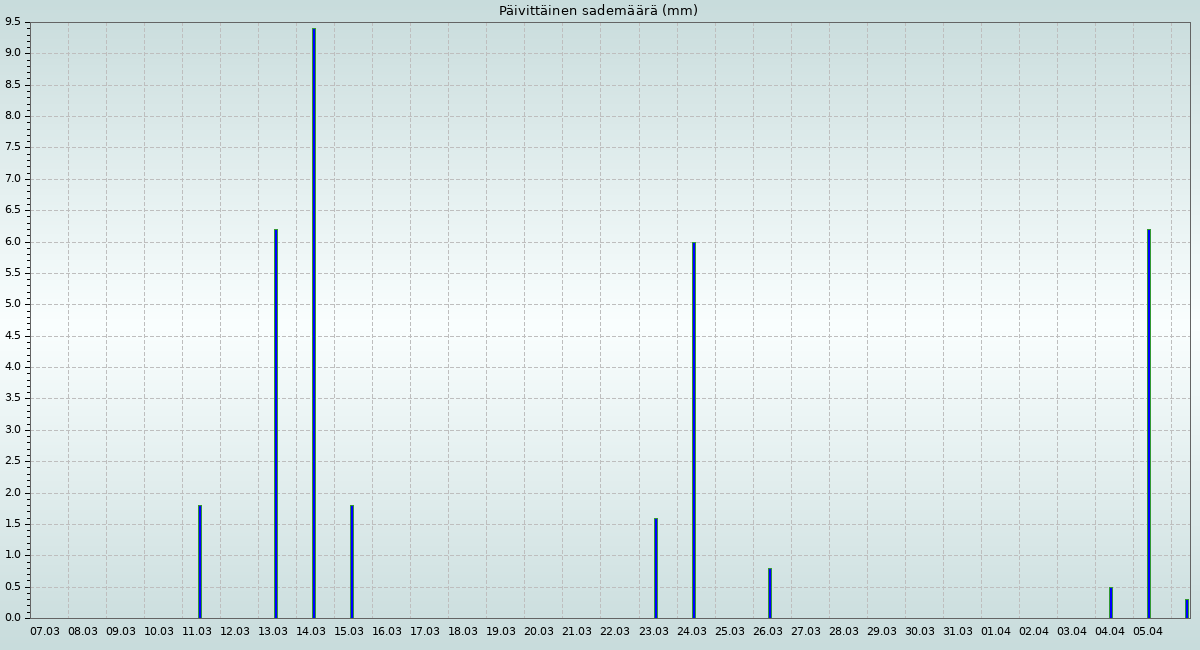Screen dimensions: 1200x650
Task: Click the last tiny bar at right edge
Action: pos(1186,608)
